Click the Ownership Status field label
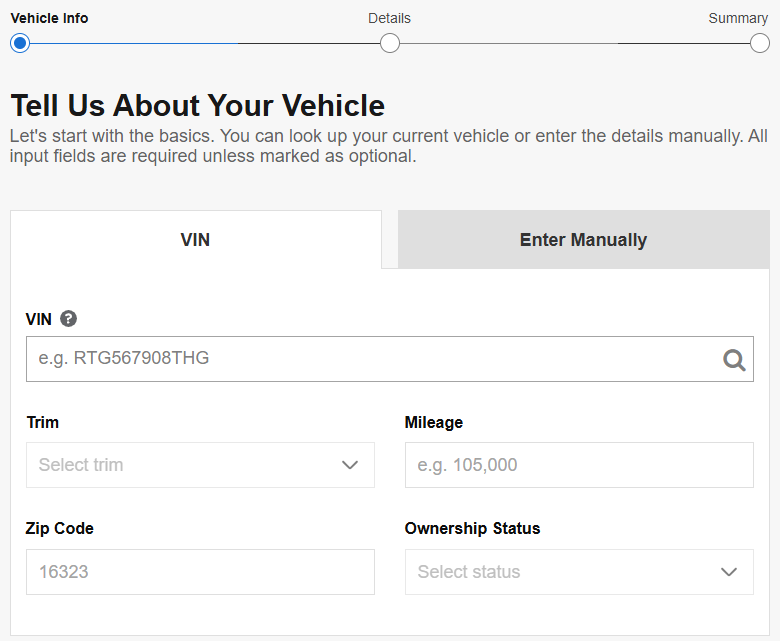The height and width of the screenshot is (641, 780). pos(472,528)
